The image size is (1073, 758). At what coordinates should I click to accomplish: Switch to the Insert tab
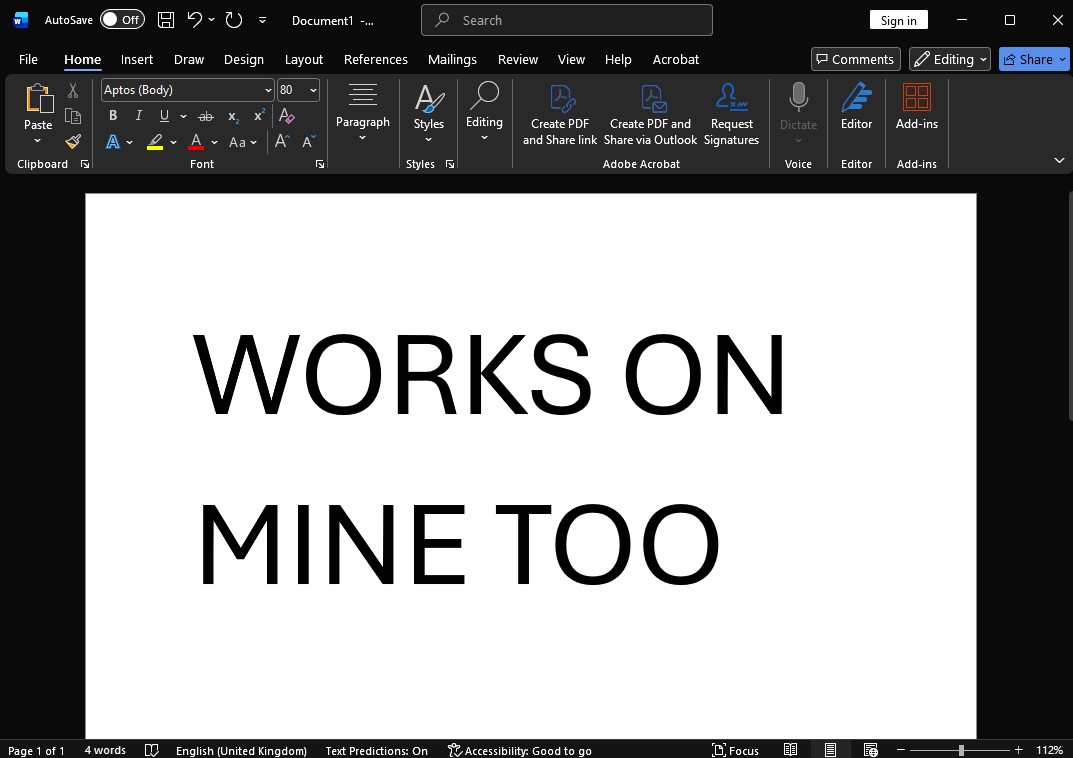137,59
